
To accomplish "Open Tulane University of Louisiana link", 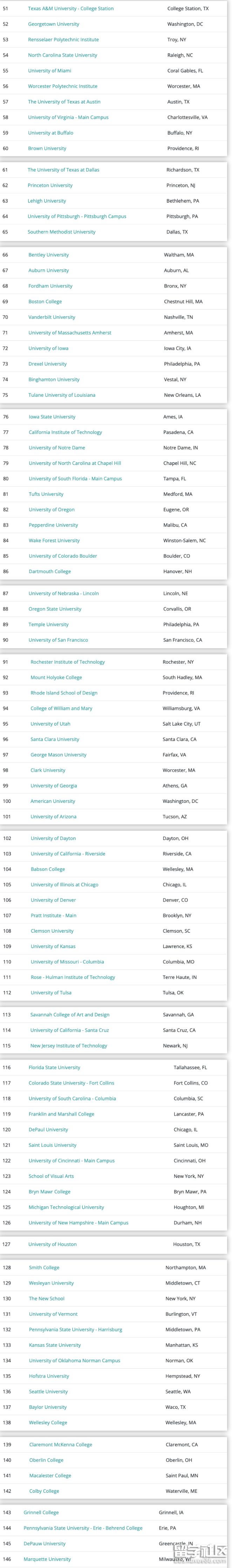I will click(x=62, y=395).
